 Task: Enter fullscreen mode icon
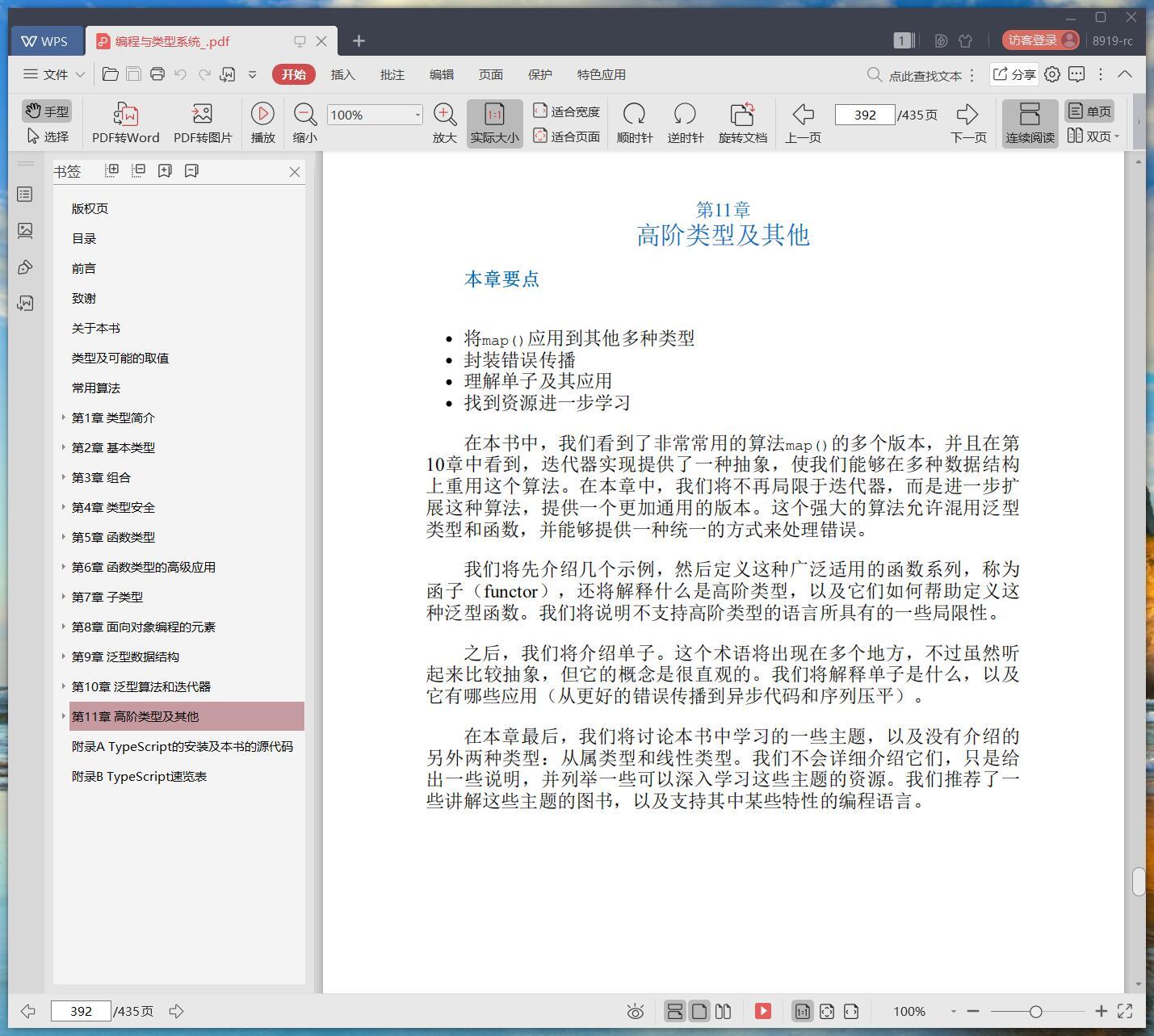tap(1125, 1011)
